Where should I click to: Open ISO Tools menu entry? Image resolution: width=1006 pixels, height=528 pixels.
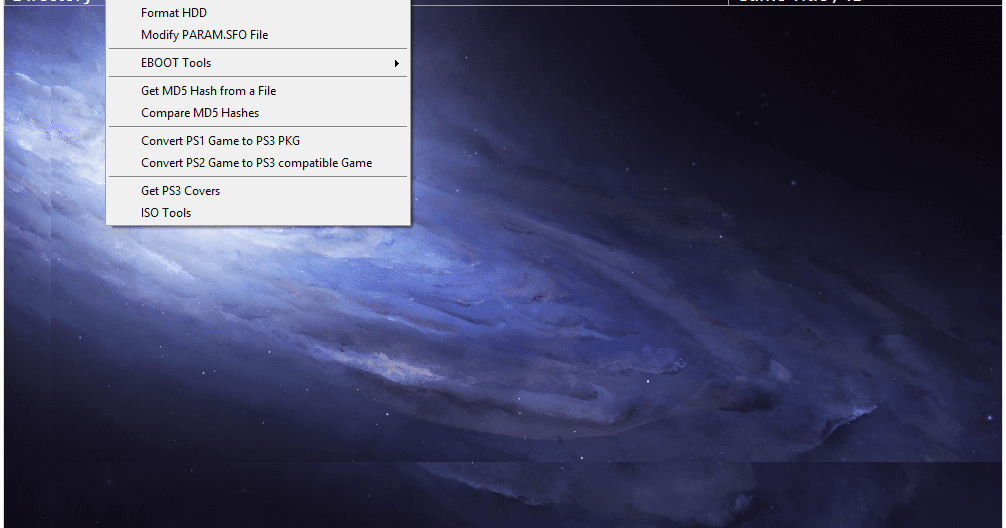tap(258, 213)
